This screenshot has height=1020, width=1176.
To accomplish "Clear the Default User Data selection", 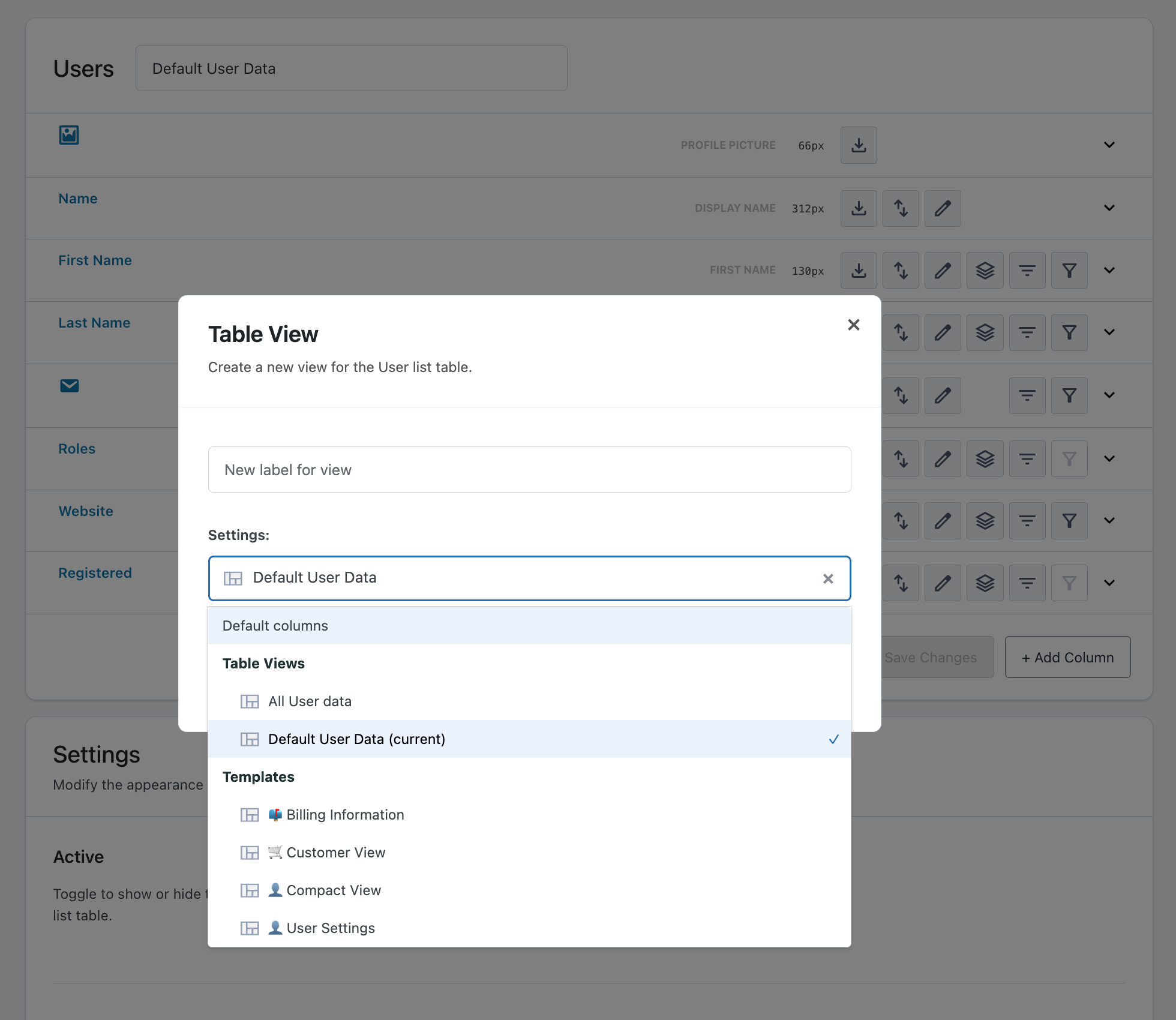I will point(828,578).
